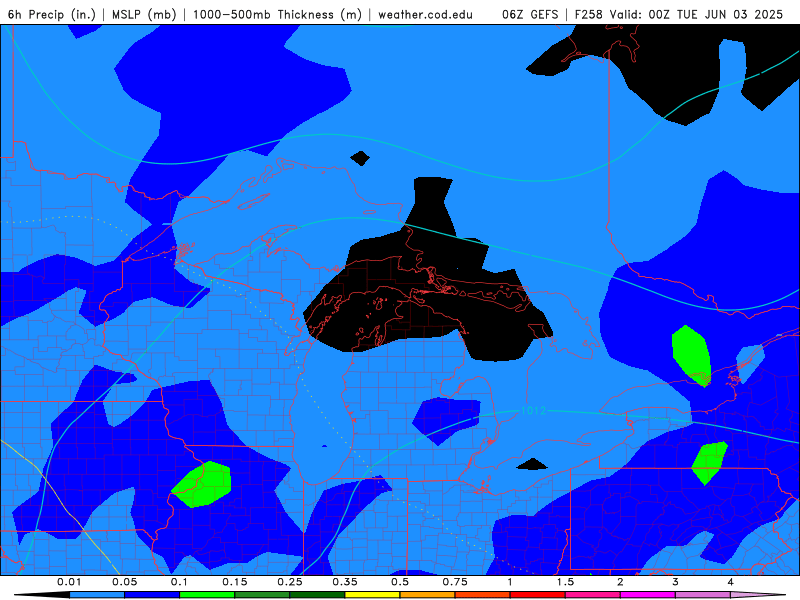The height and width of the screenshot is (600, 800).
Task: Click the legend value '3'
Action: pyautogui.click(x=676, y=582)
